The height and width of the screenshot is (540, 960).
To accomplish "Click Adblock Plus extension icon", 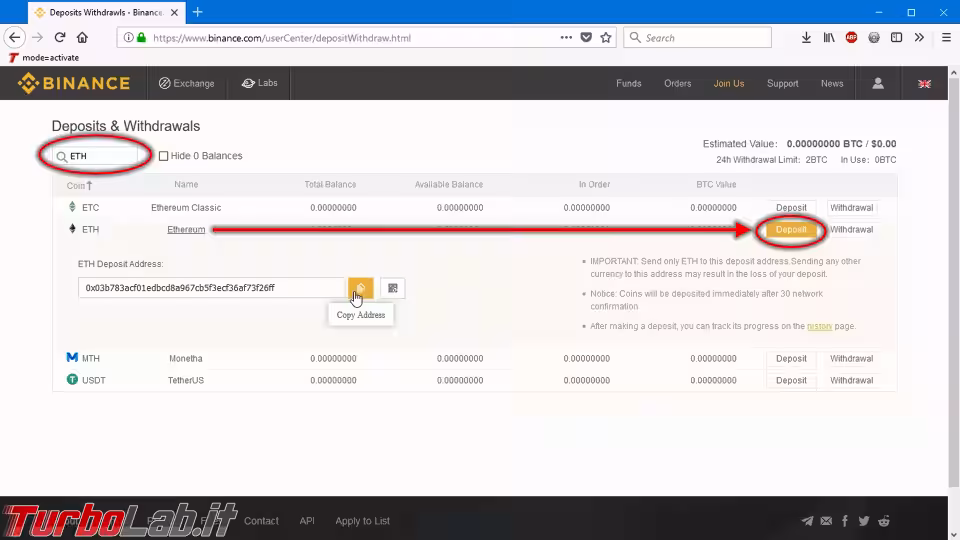I will click(x=851, y=37).
